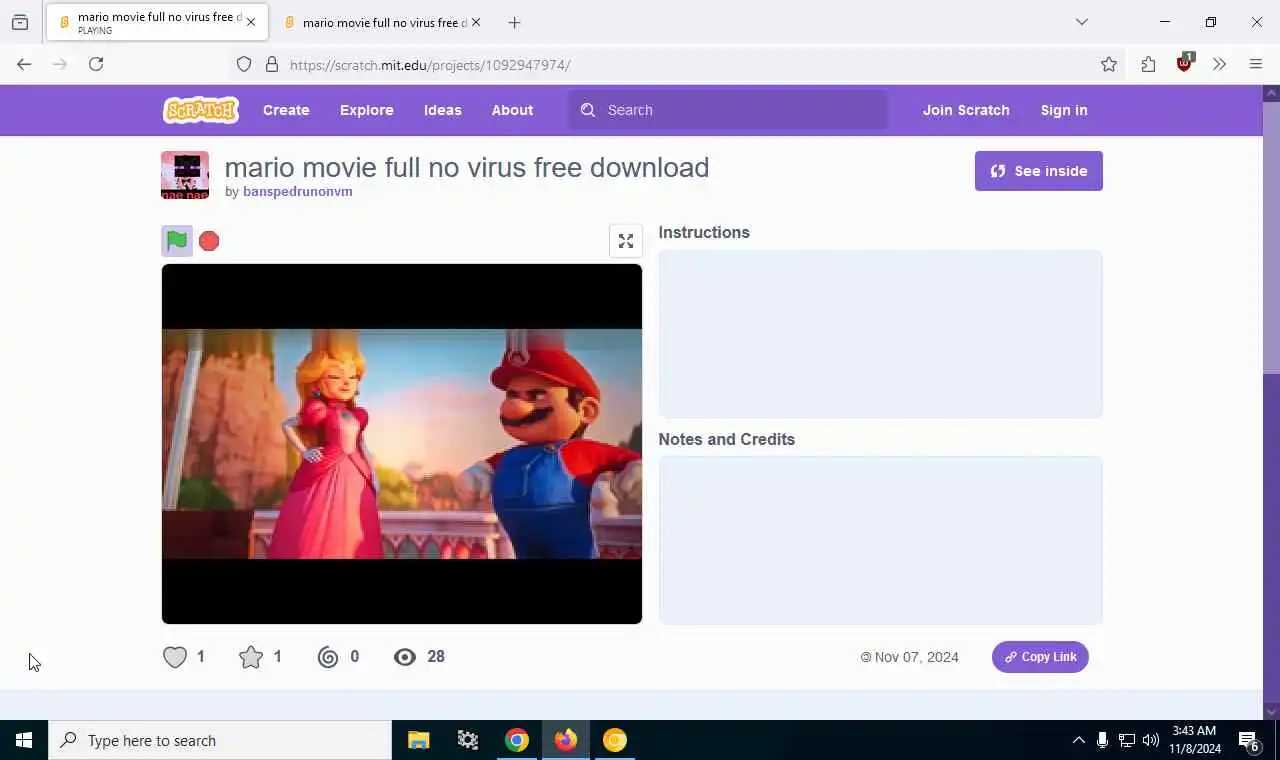Image resolution: width=1280 pixels, height=760 pixels.
Task: Click the Scratch logo
Action: point(201,110)
